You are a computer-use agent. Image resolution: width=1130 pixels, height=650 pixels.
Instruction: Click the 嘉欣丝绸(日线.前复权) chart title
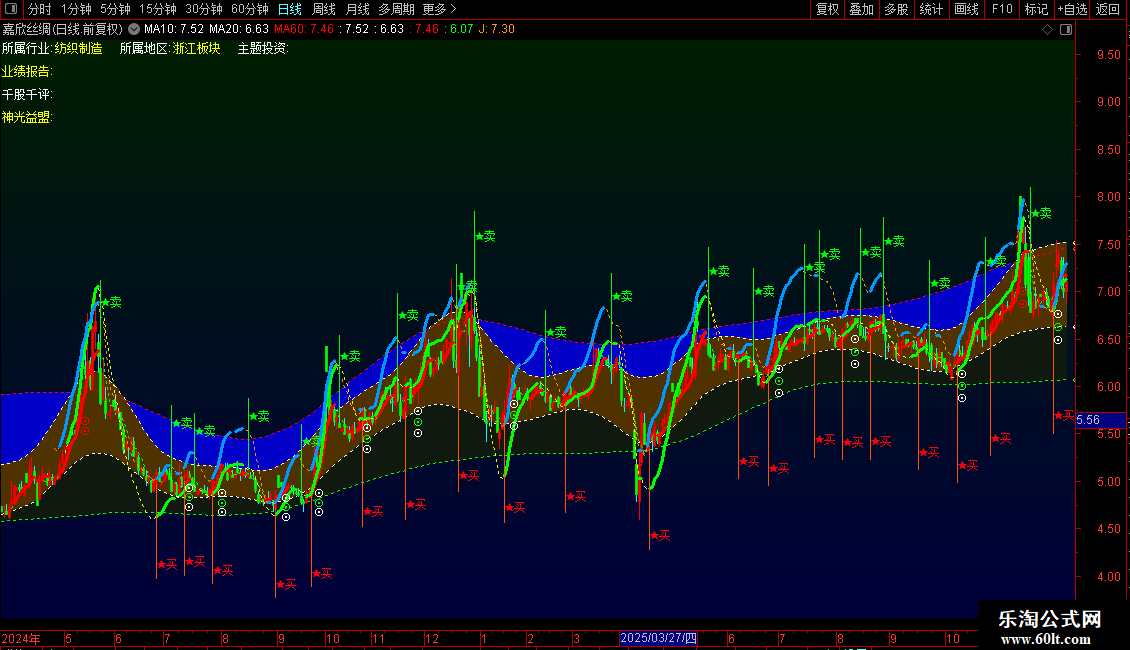pos(63,29)
